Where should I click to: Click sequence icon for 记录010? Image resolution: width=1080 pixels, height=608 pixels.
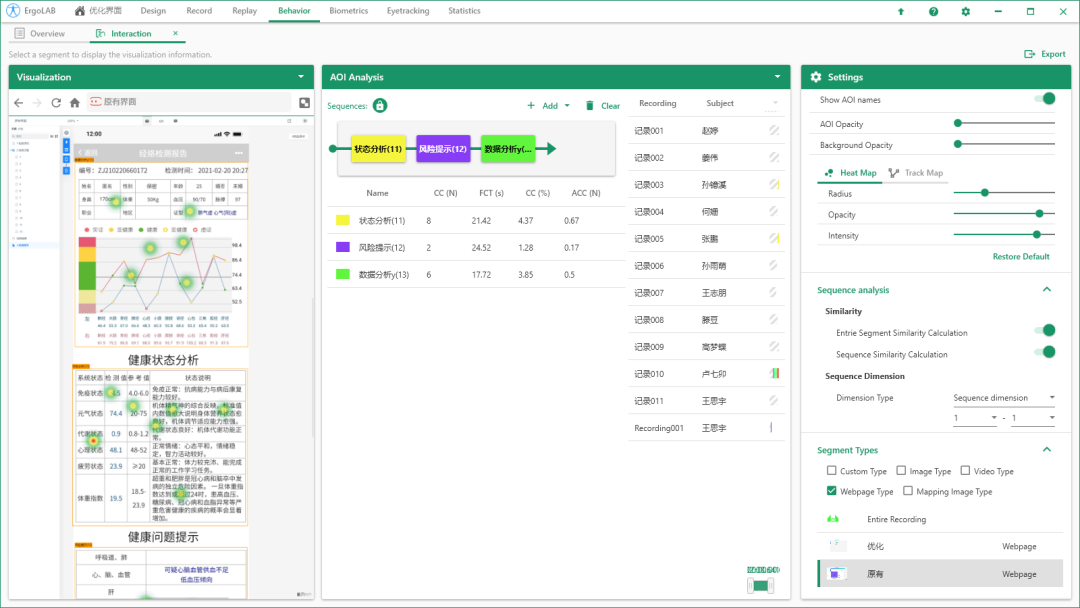[x=775, y=373]
